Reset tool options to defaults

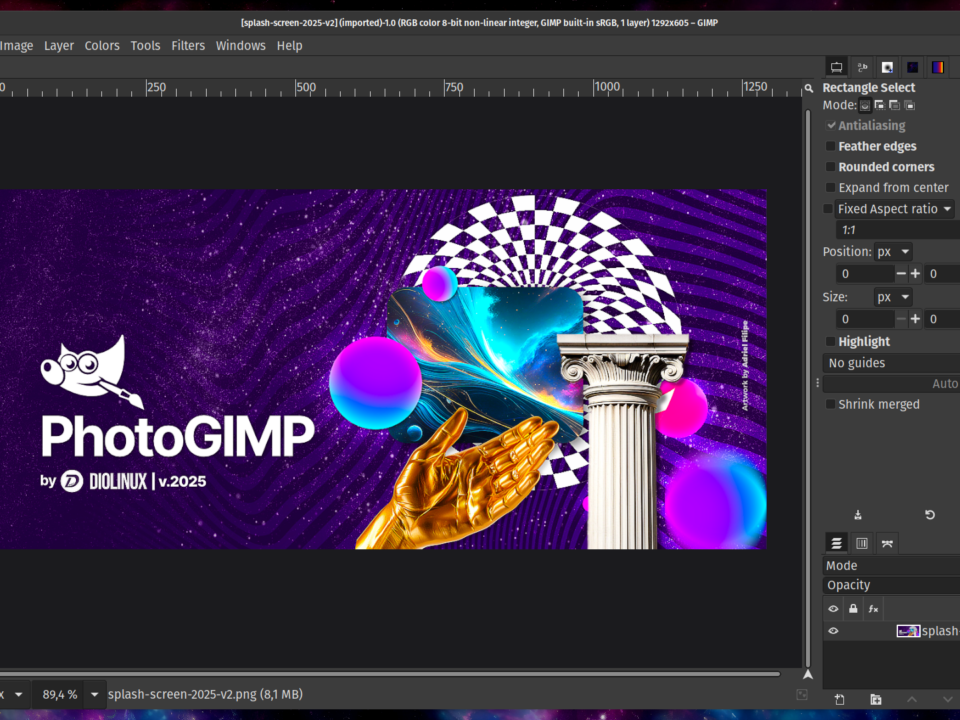click(x=929, y=514)
